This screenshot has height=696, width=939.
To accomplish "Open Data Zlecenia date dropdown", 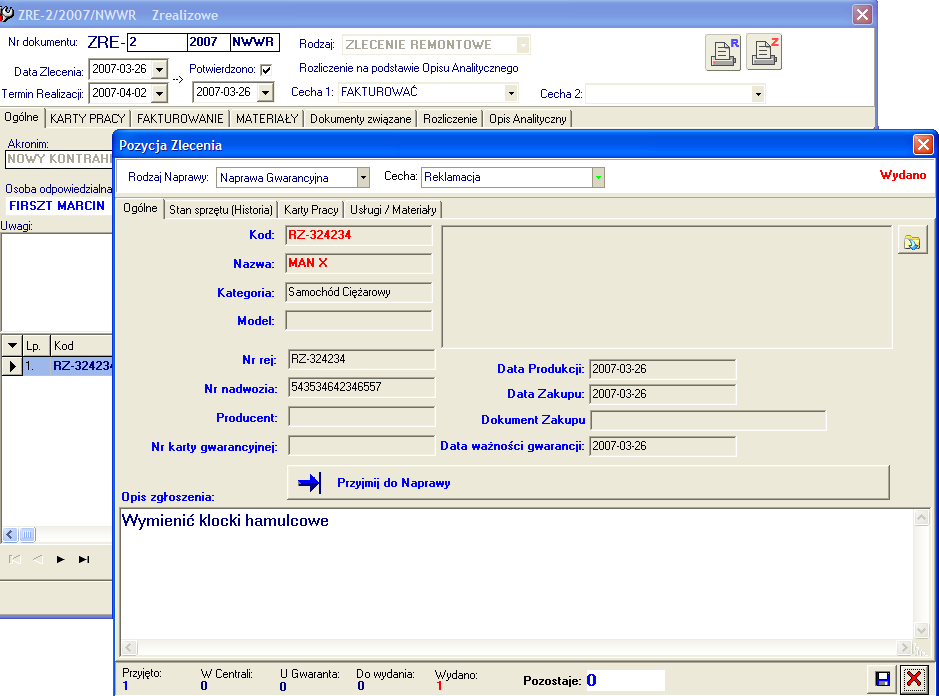I will pyautogui.click(x=159, y=69).
